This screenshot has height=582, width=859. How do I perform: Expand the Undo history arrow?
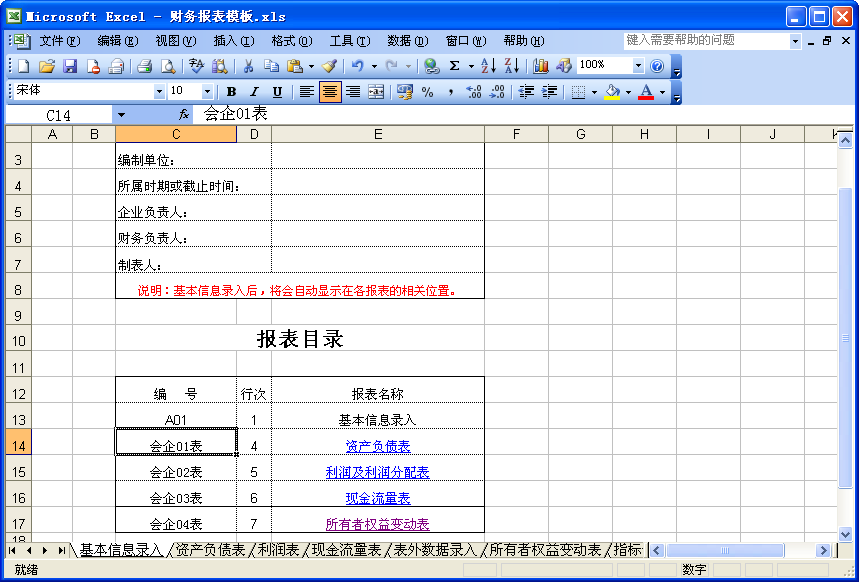click(x=374, y=66)
